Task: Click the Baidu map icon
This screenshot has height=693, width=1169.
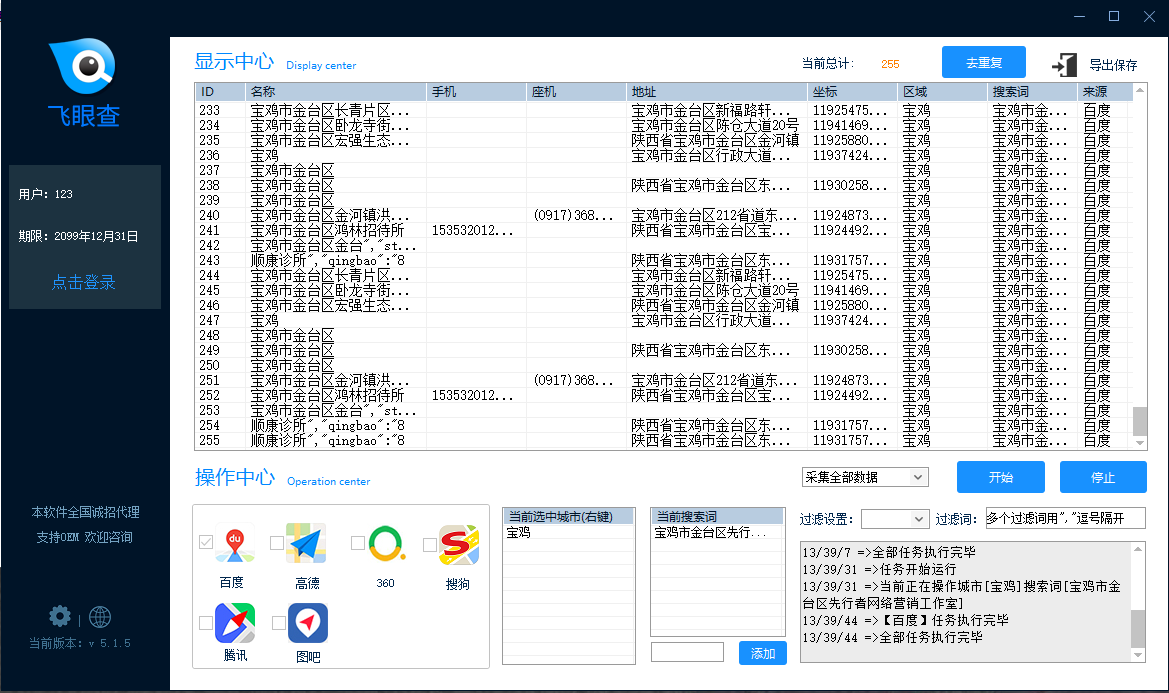Action: click(233, 544)
